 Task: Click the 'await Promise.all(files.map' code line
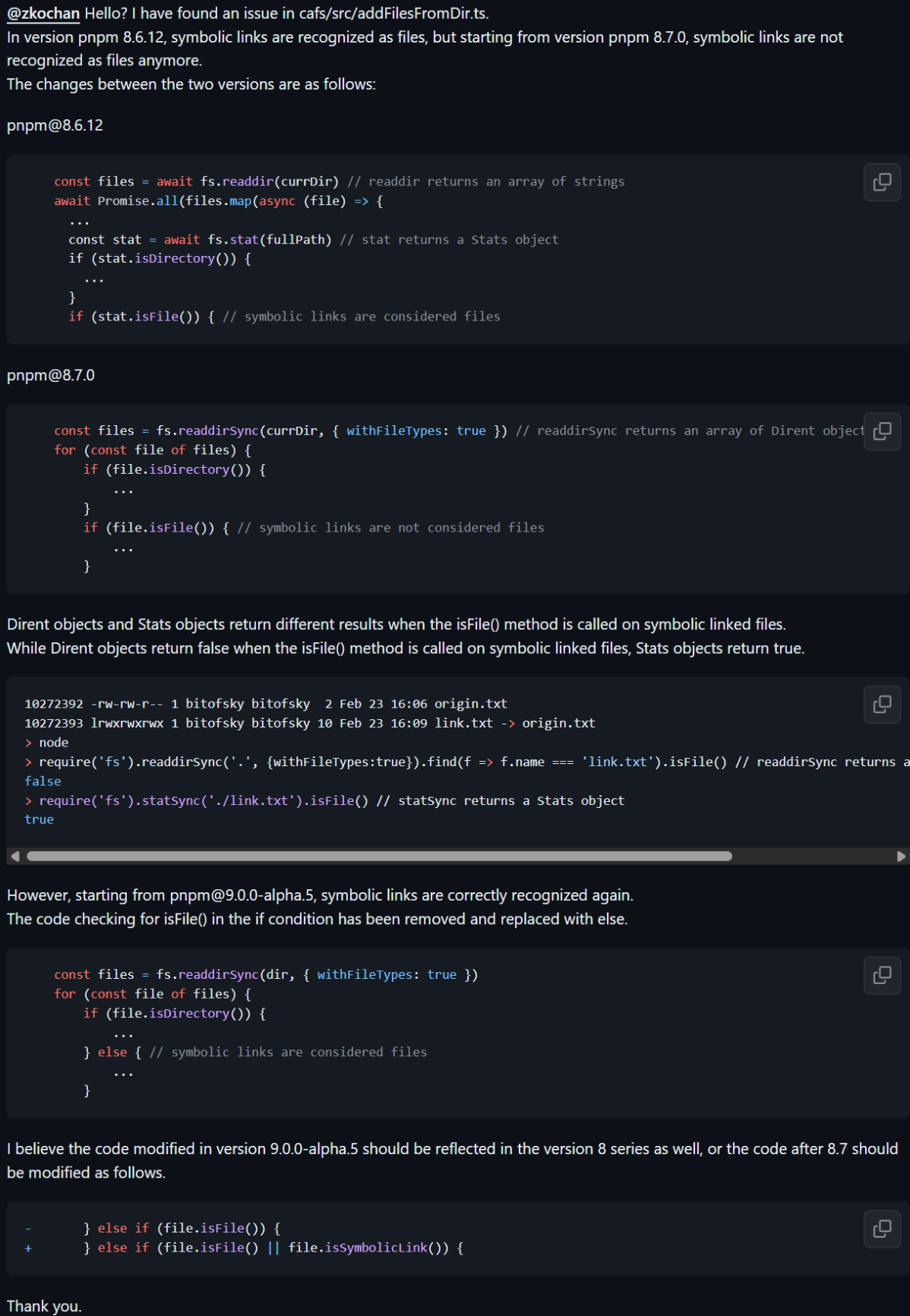(x=219, y=201)
